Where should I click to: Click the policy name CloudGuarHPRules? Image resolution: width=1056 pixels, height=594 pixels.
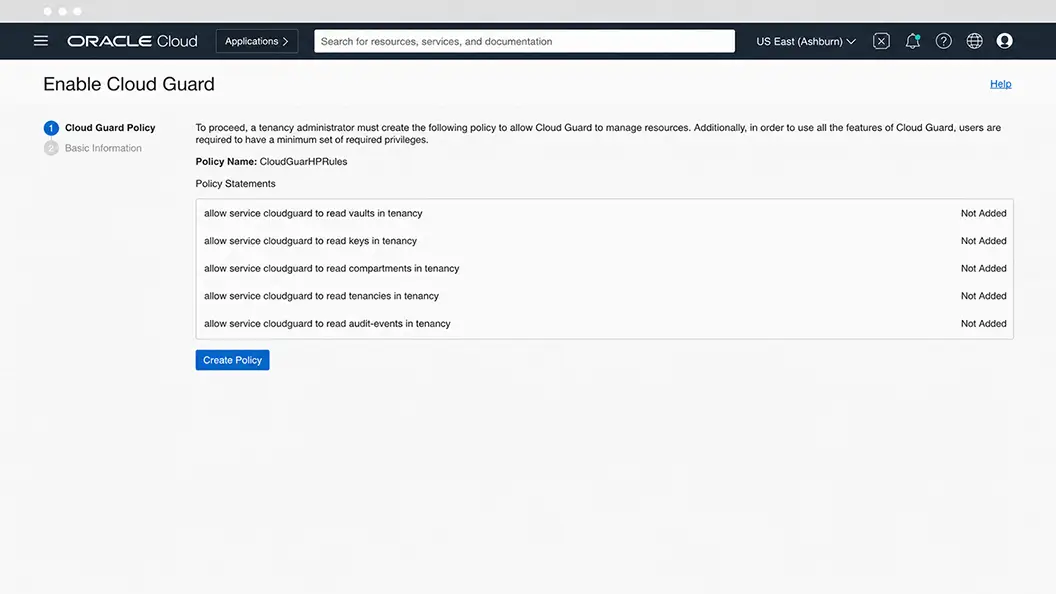tap(303, 162)
